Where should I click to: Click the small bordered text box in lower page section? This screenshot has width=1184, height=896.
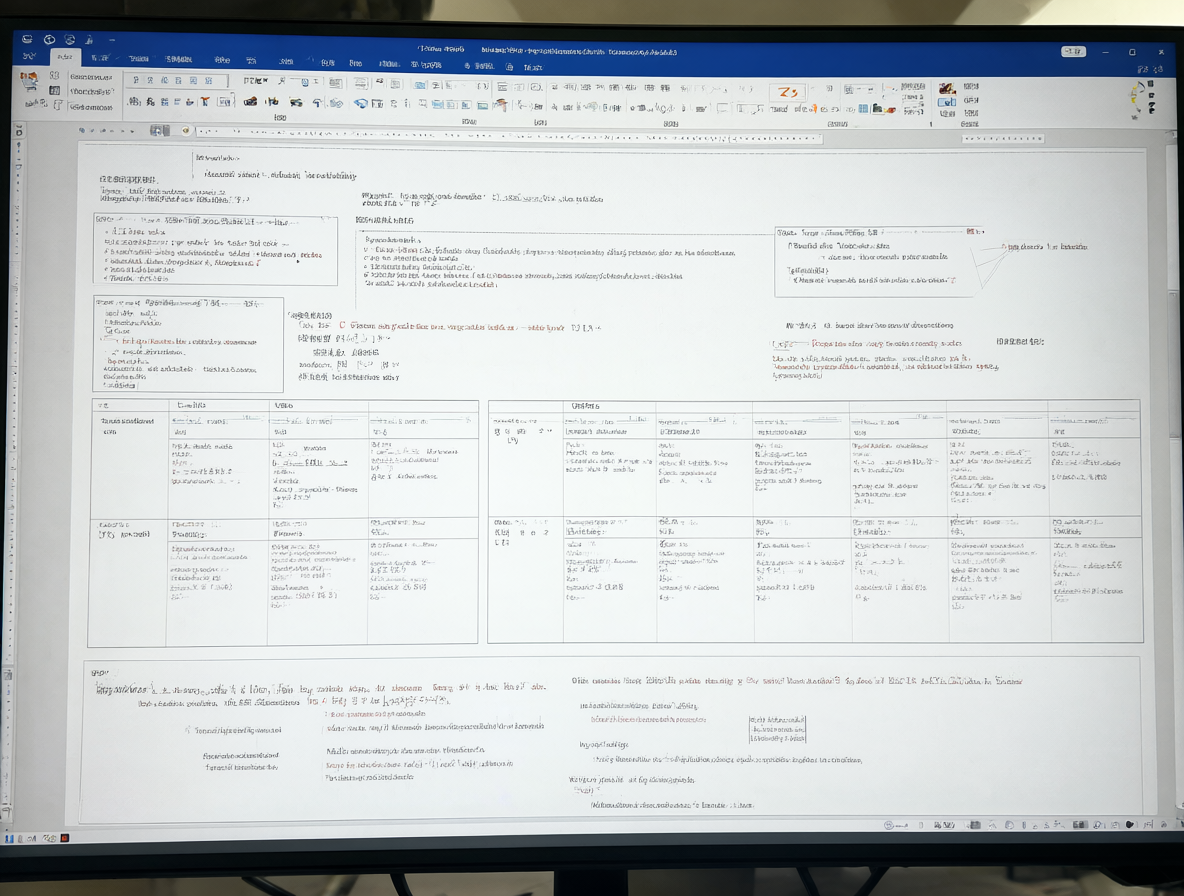777,729
